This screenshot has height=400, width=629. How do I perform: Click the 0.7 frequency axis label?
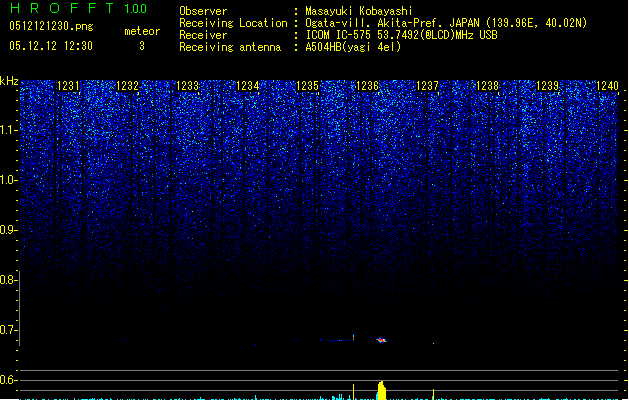pos(8,330)
